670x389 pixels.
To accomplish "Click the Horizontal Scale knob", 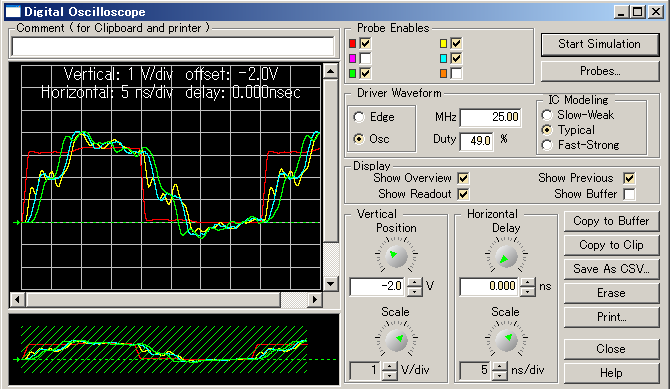I will pos(506,340).
